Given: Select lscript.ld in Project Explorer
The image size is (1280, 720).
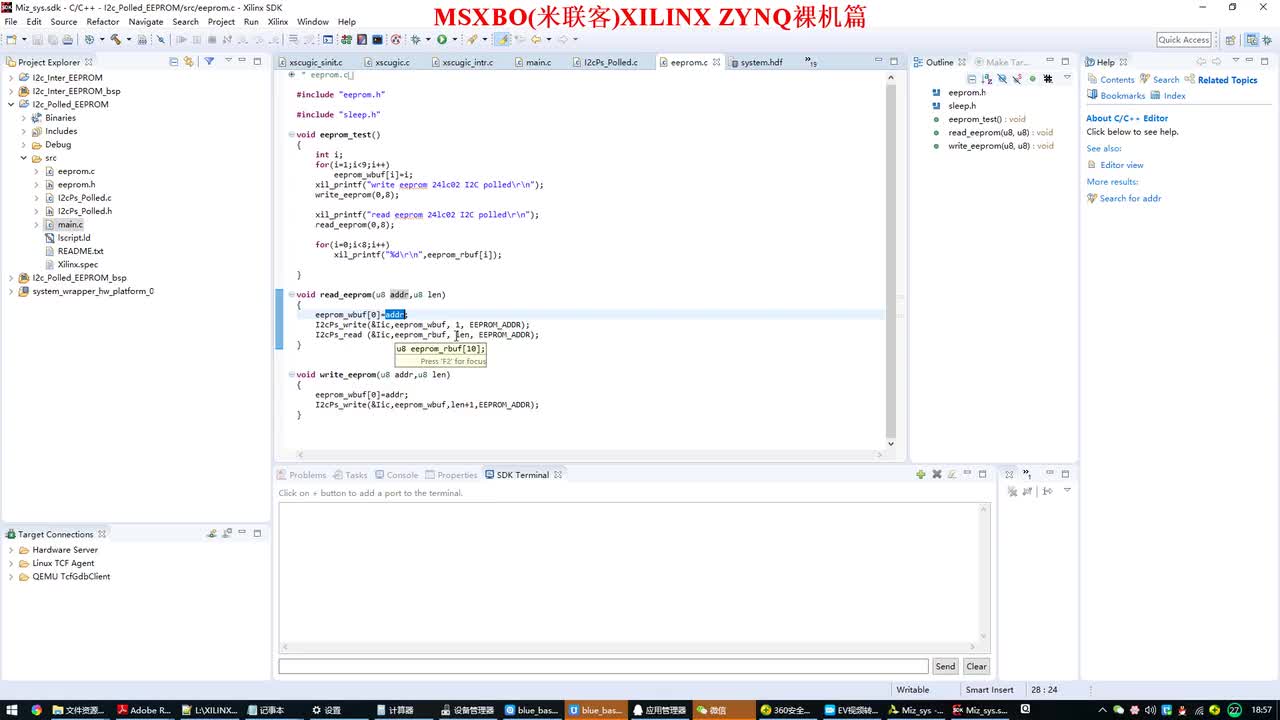Looking at the screenshot, I should coord(74,238).
